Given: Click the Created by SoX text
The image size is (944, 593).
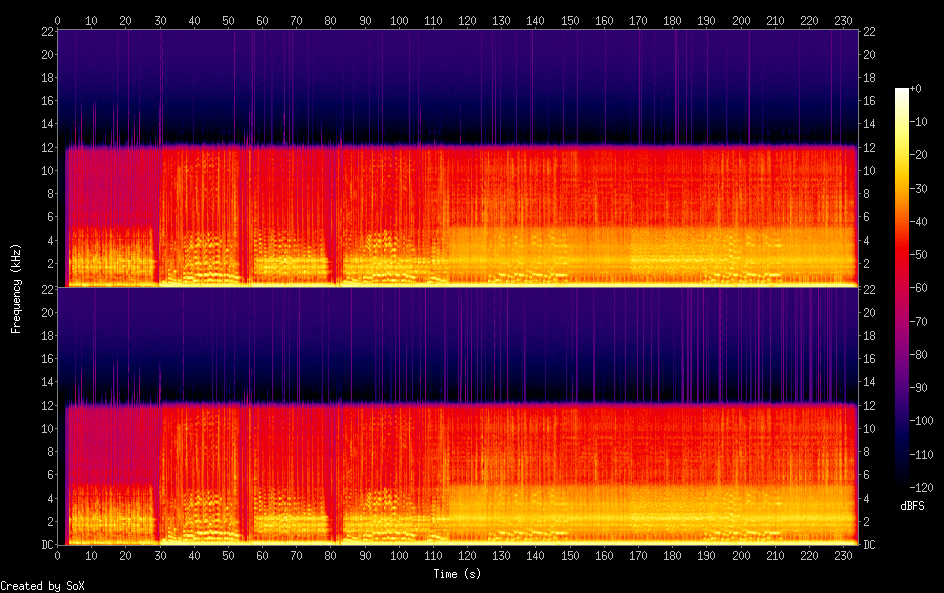Looking at the screenshot, I should [40, 586].
